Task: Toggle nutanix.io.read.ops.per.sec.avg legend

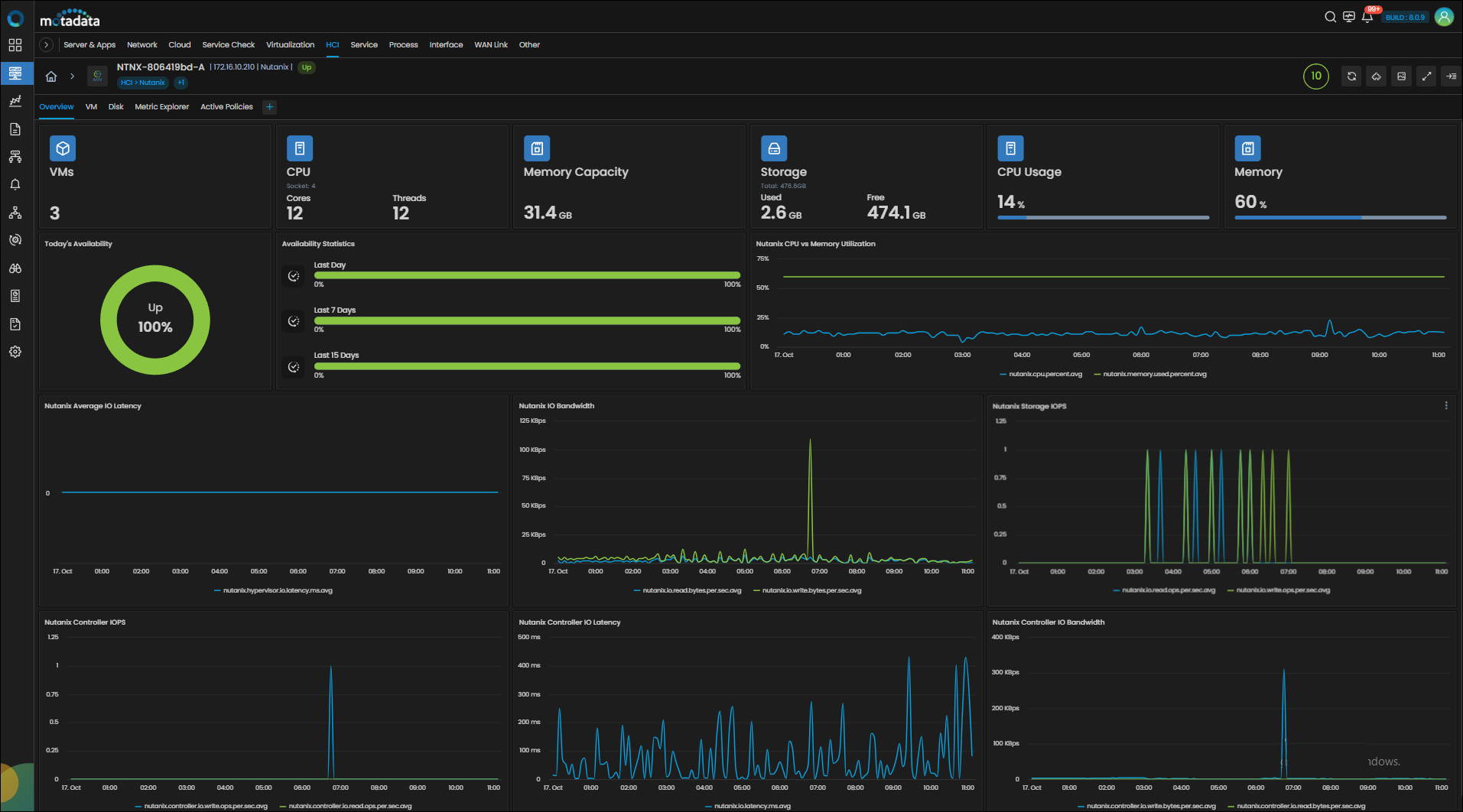Action: pos(1164,590)
